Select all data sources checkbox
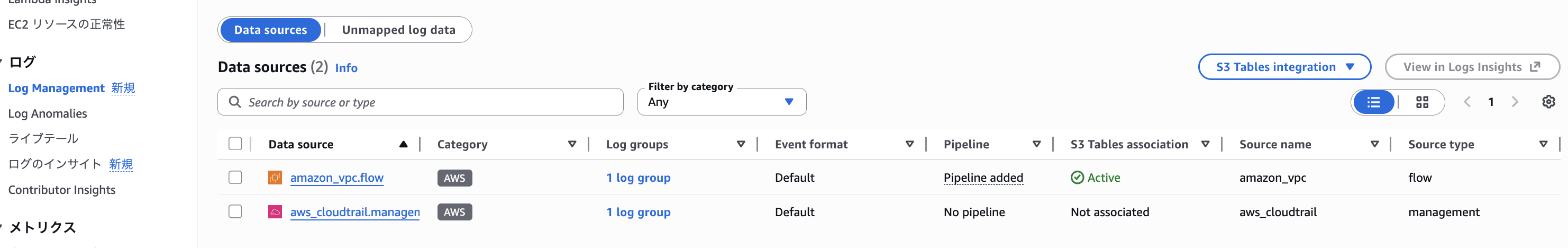 point(235,144)
